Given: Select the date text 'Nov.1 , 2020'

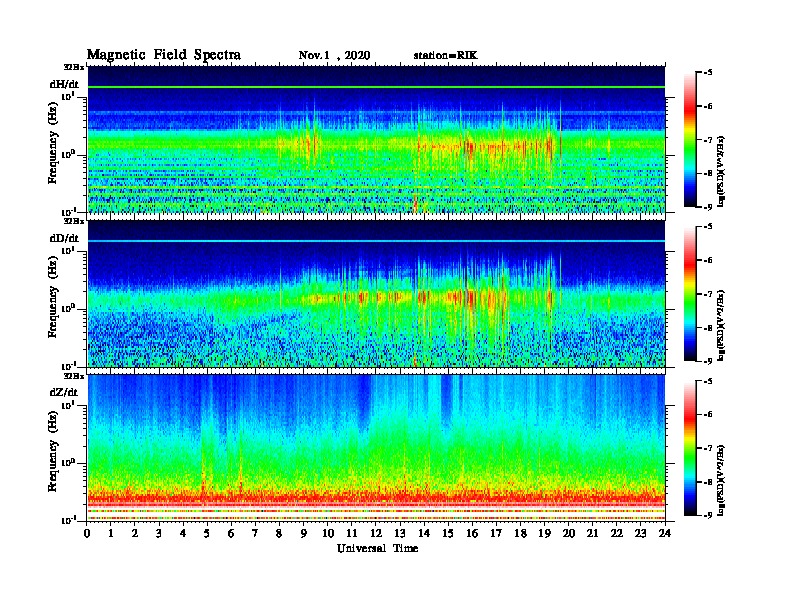Looking at the screenshot, I should click(x=334, y=56).
